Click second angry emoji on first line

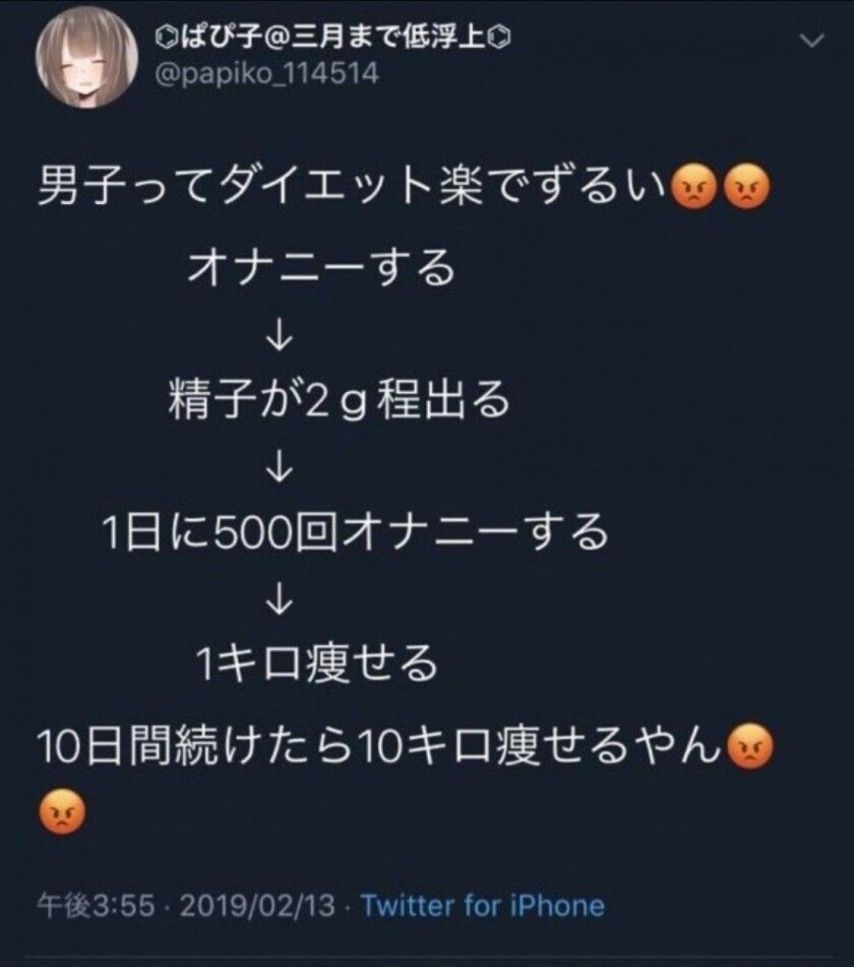pyautogui.click(x=747, y=187)
